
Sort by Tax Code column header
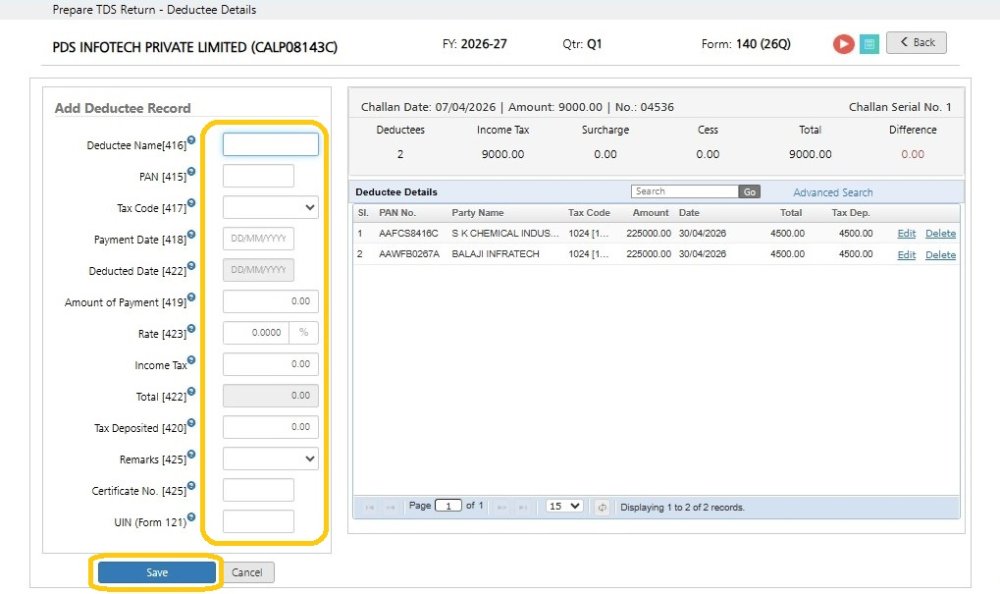click(589, 212)
